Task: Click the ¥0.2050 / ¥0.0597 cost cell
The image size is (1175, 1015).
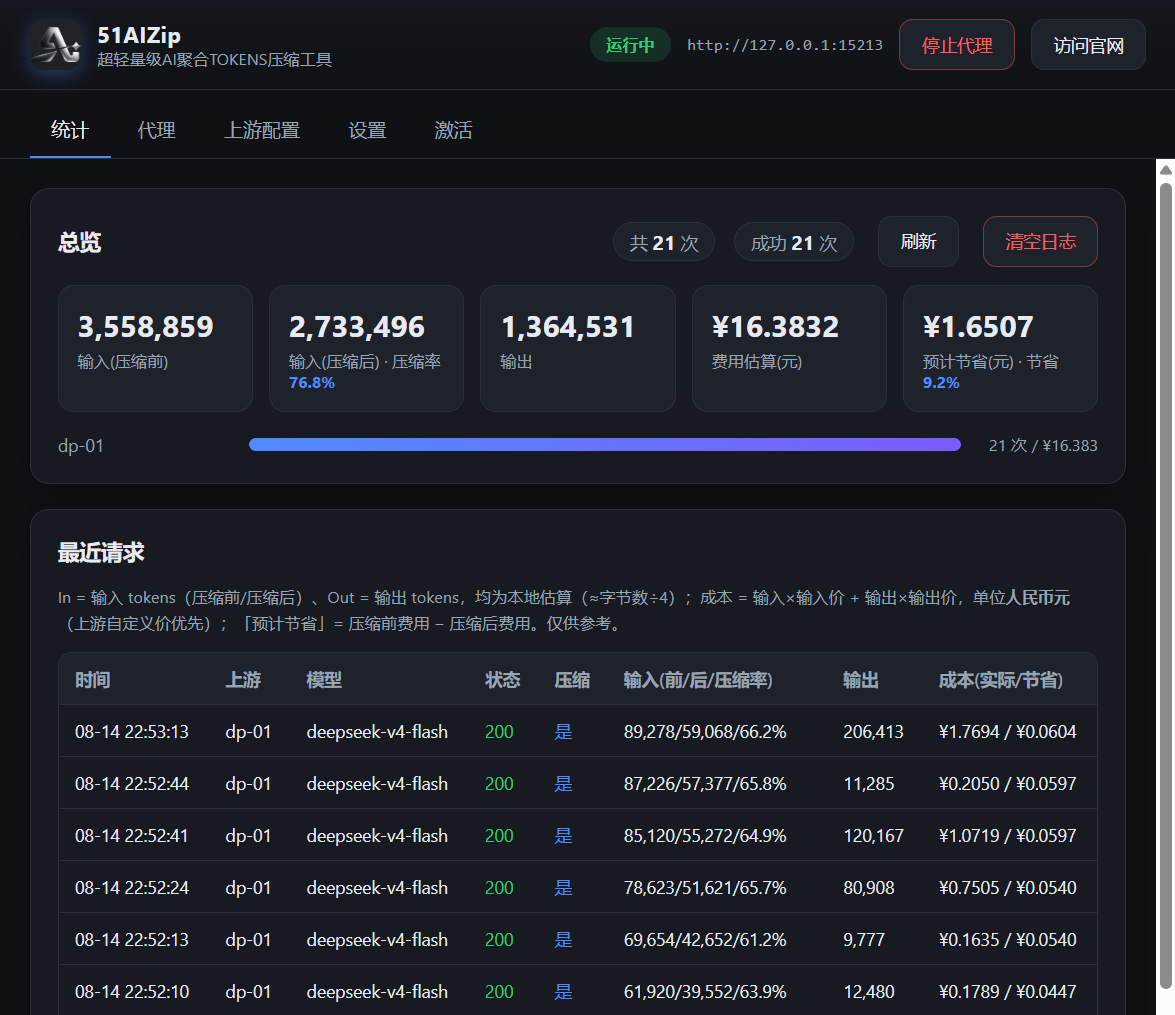Action: pyautogui.click(x=1008, y=783)
